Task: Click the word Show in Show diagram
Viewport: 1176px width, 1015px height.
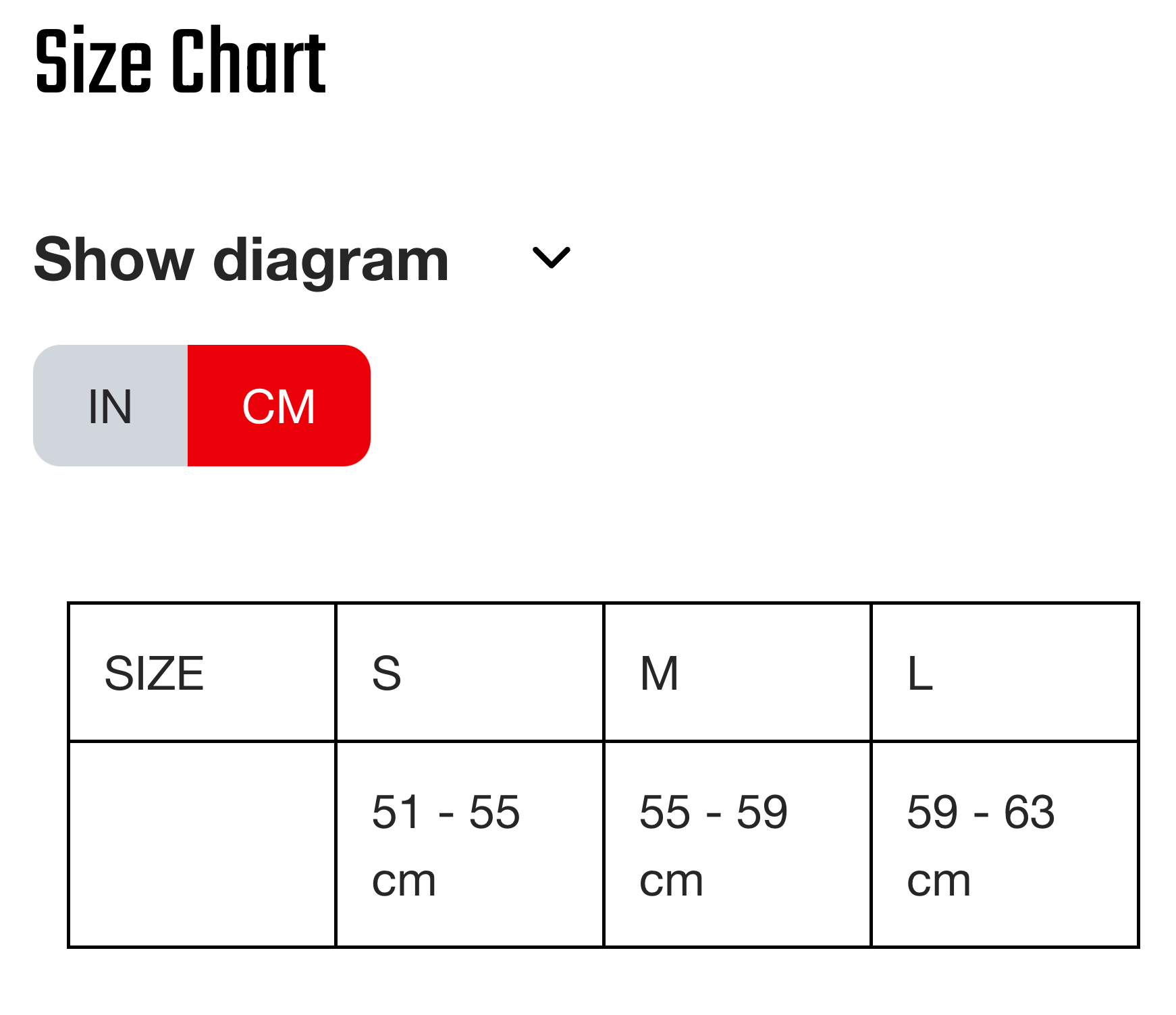Action: (114, 260)
